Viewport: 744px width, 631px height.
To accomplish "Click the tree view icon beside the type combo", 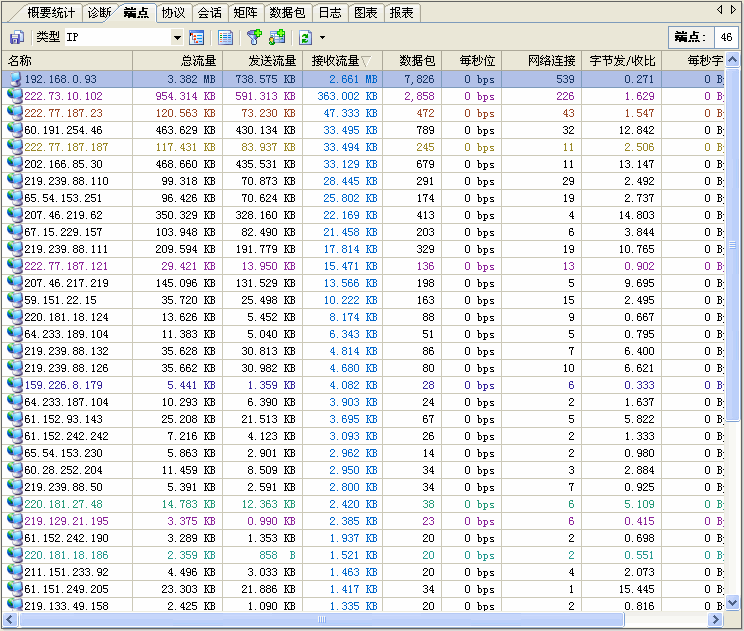I will tap(196, 37).
